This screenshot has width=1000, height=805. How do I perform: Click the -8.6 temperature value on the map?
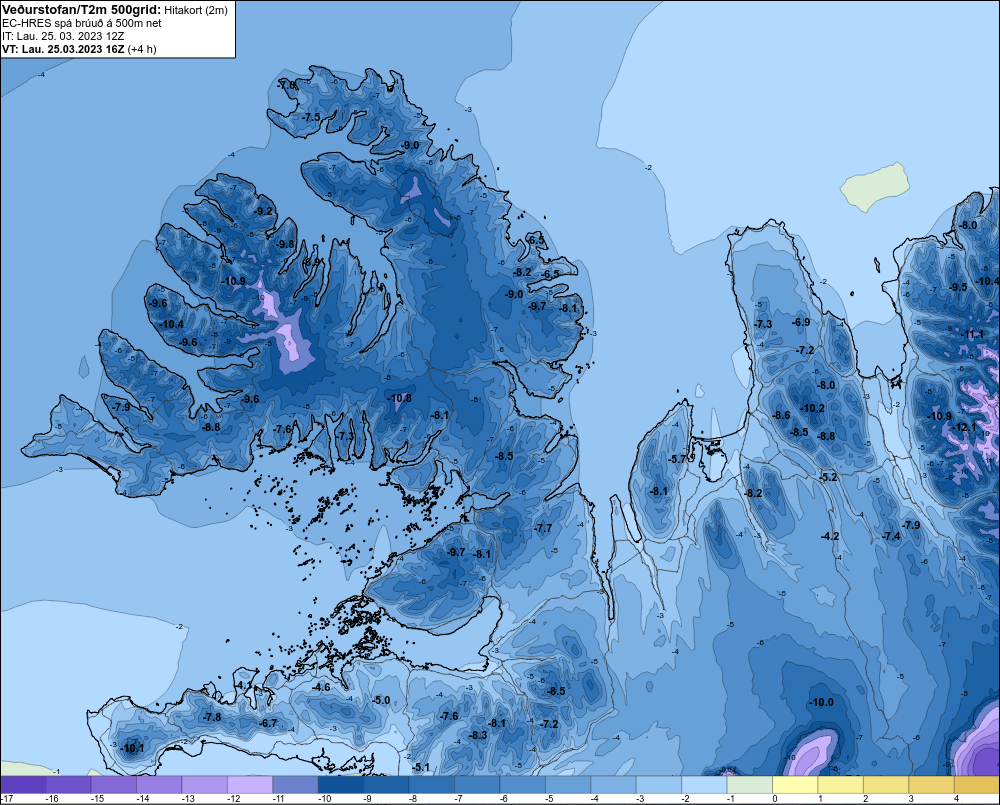point(781,415)
